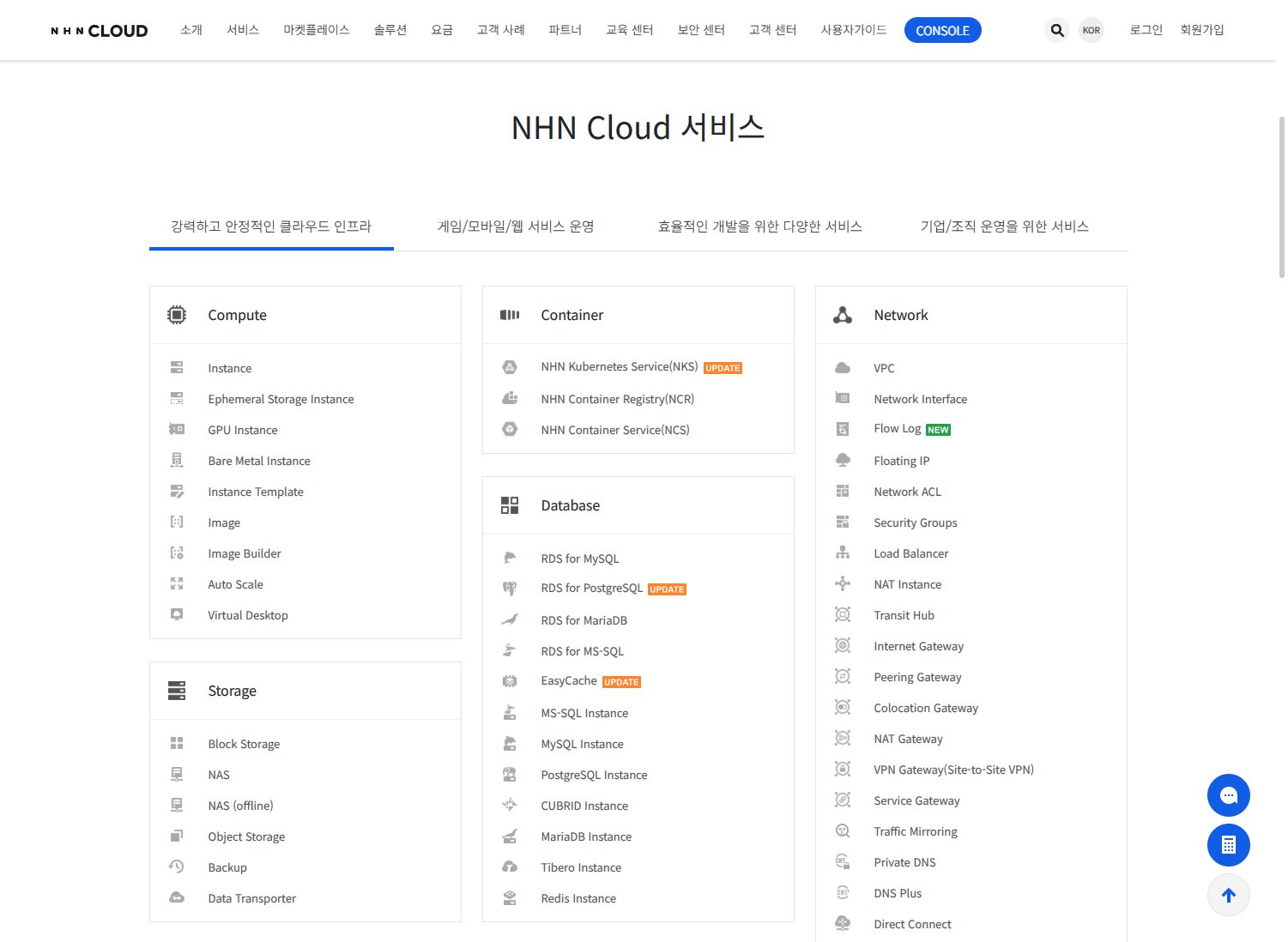Click the page vertical scrollbar
The image size is (1288, 942).
1282,197
